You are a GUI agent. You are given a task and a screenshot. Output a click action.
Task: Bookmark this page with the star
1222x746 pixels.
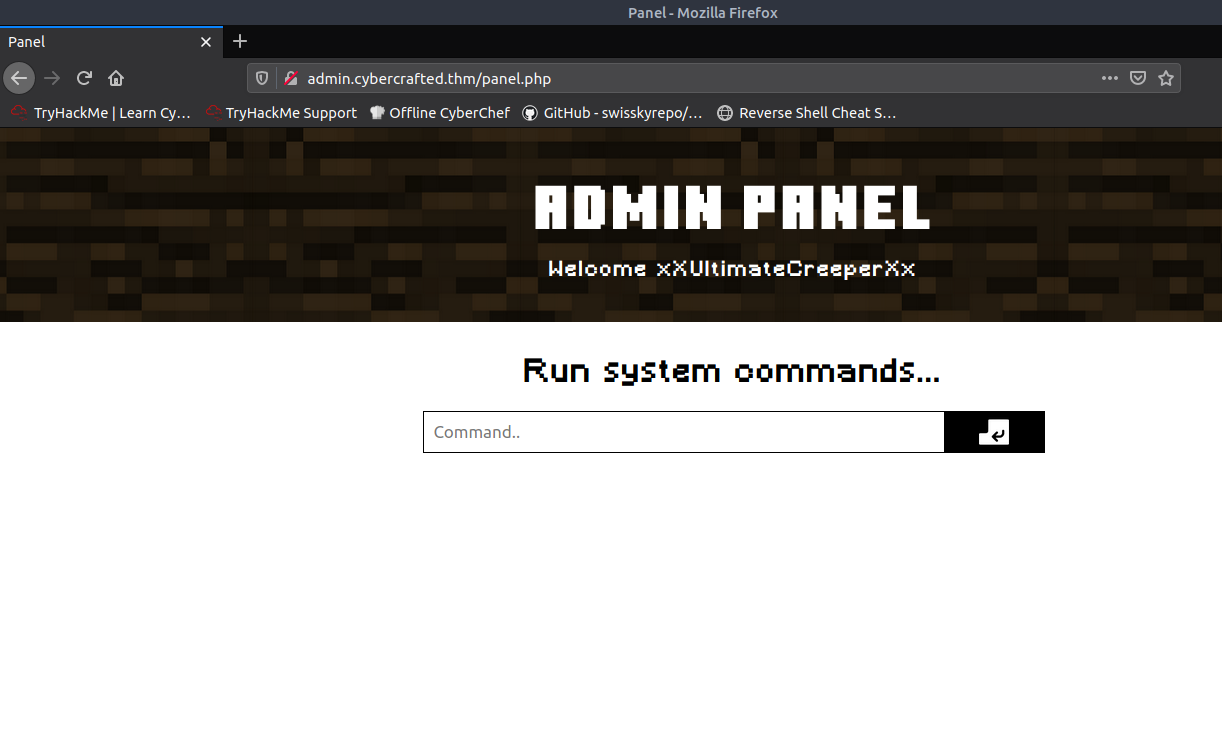coord(1166,78)
